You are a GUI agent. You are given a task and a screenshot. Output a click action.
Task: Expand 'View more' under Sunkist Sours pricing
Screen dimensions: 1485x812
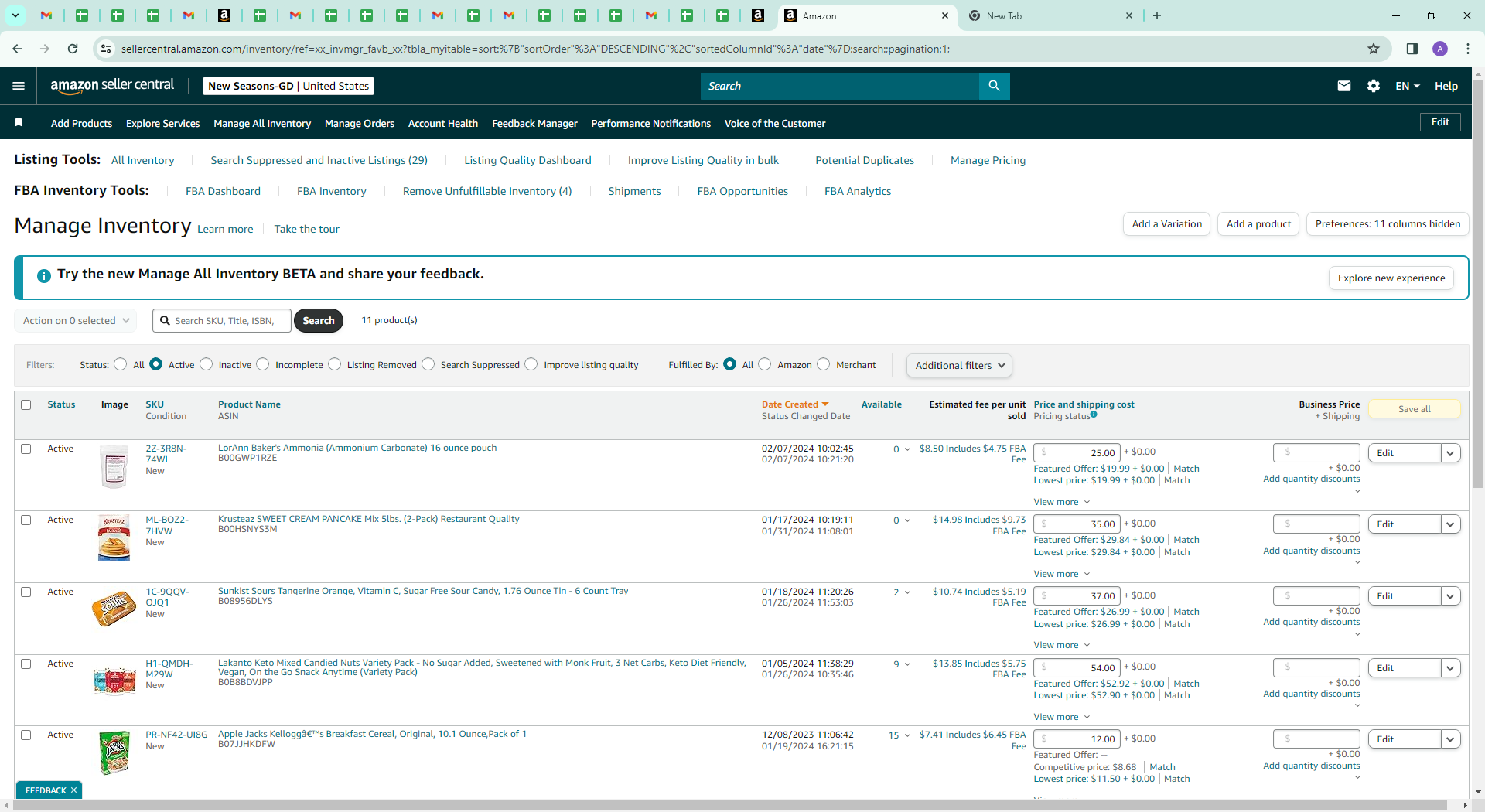pyautogui.click(x=1061, y=645)
